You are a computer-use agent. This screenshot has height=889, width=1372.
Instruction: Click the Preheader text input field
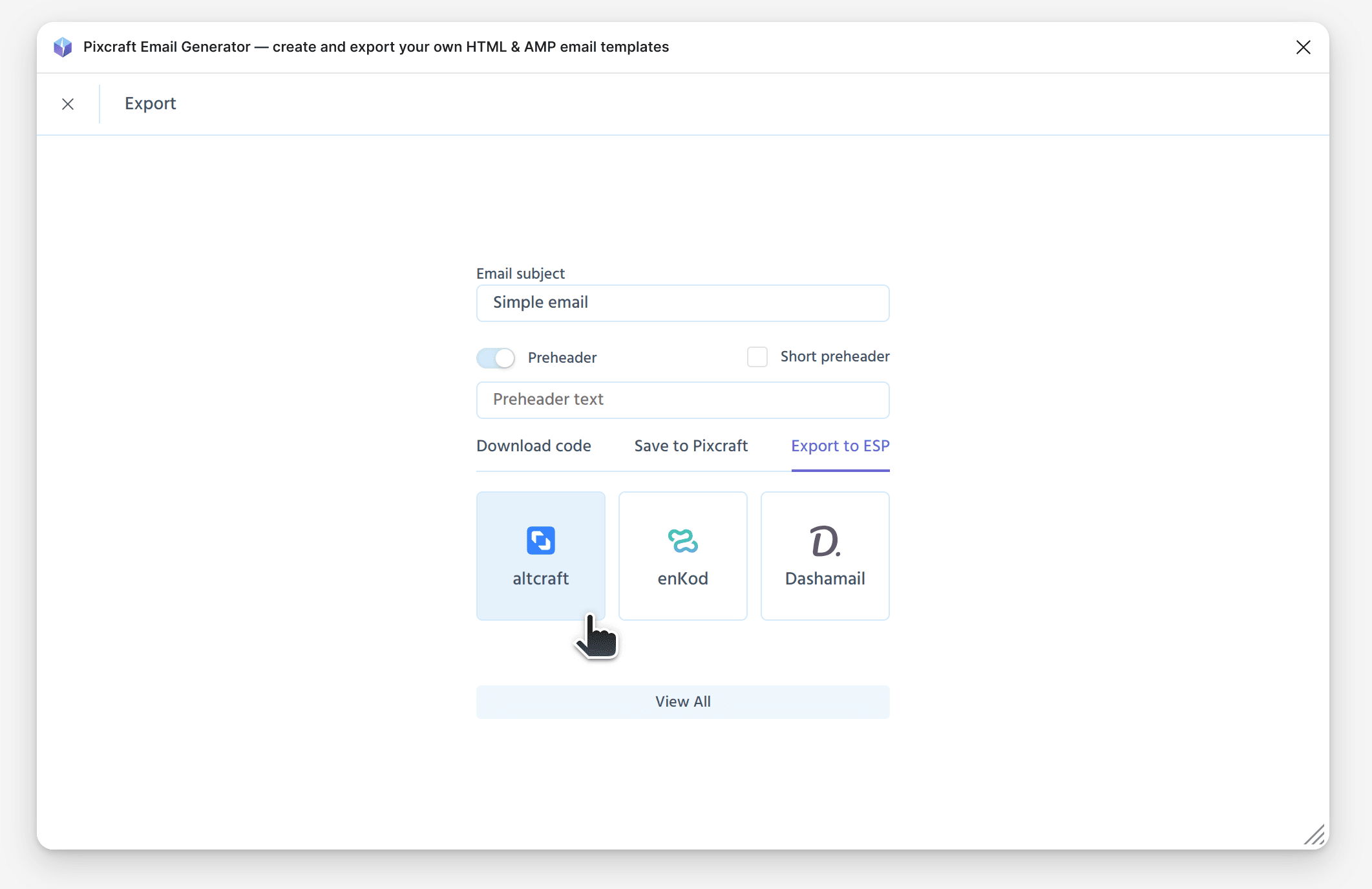coord(683,399)
